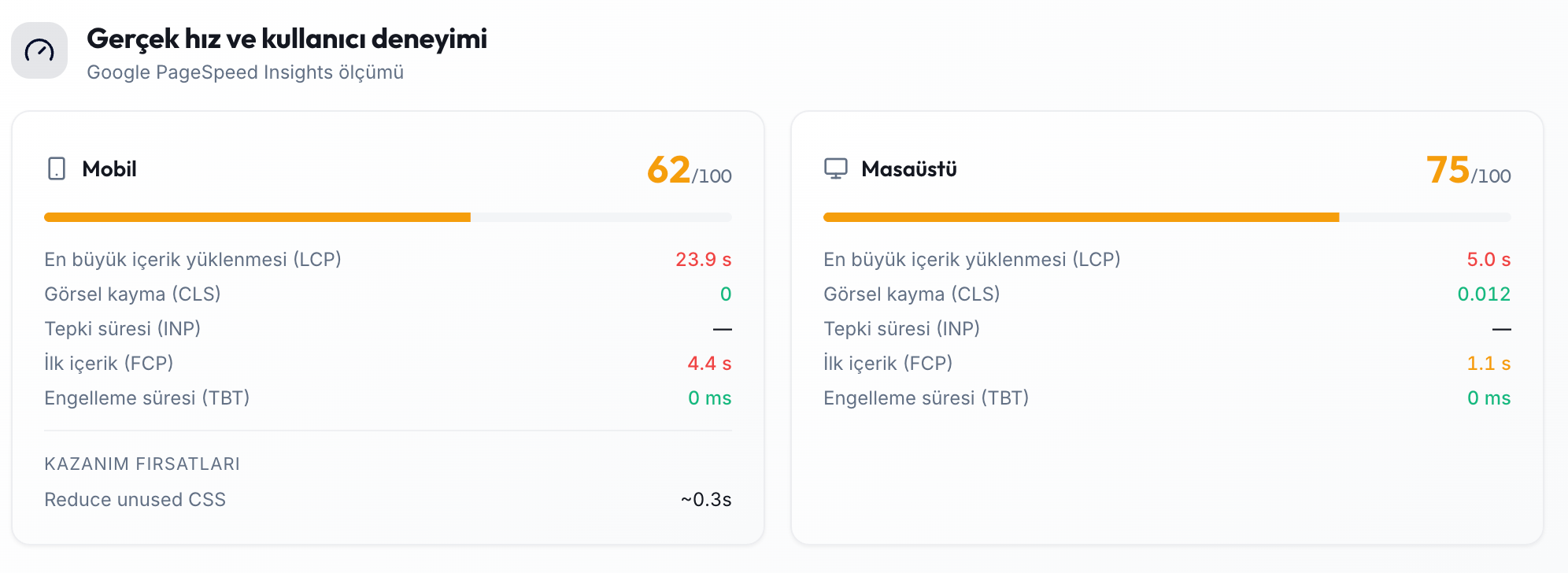Click the Gerçek hız ve kullanıcı deneyimi heading
Viewport: 1568px width, 573px height.
(x=287, y=39)
